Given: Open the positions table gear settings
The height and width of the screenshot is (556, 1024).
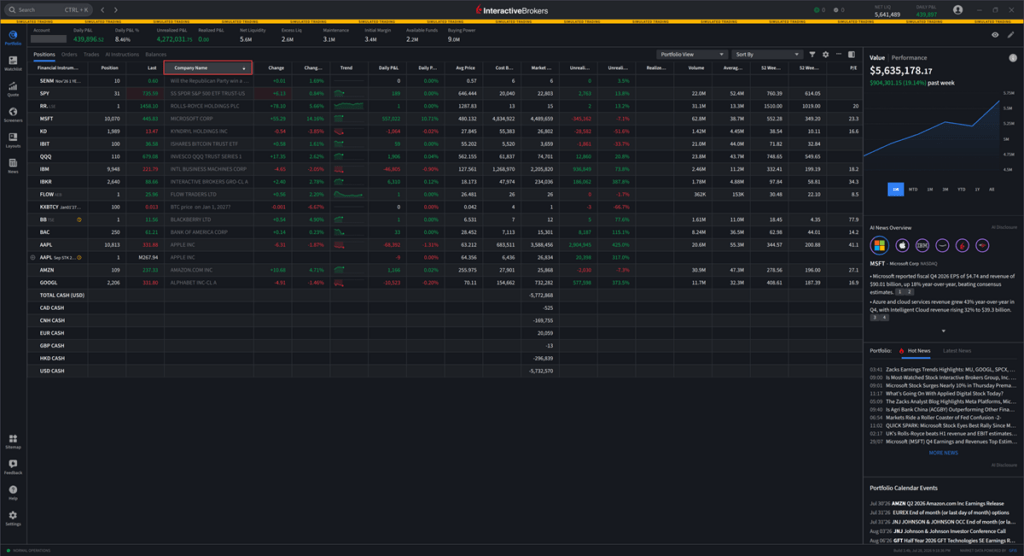Looking at the screenshot, I should pyautogui.click(x=825, y=54).
